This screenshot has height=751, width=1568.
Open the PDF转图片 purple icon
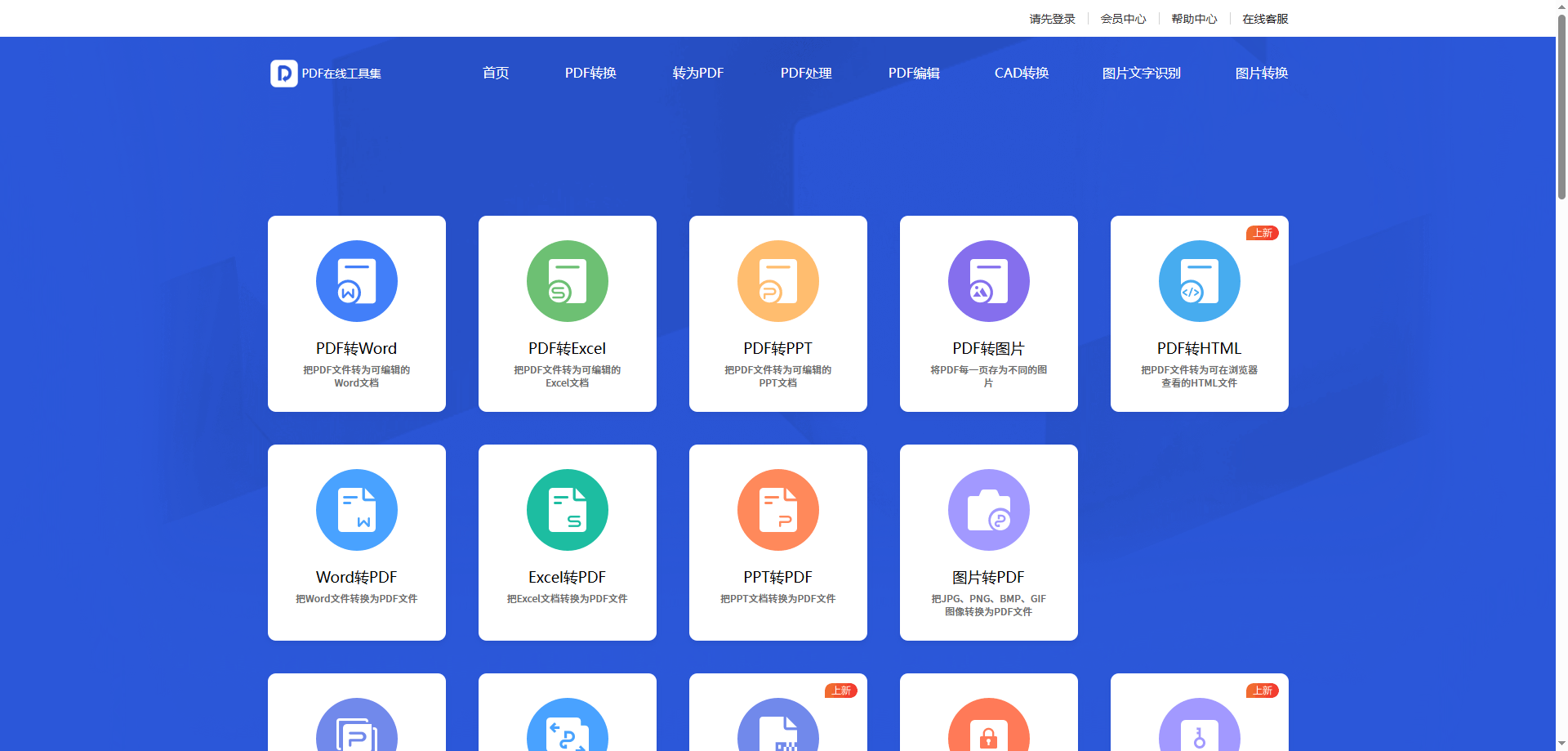click(x=989, y=281)
